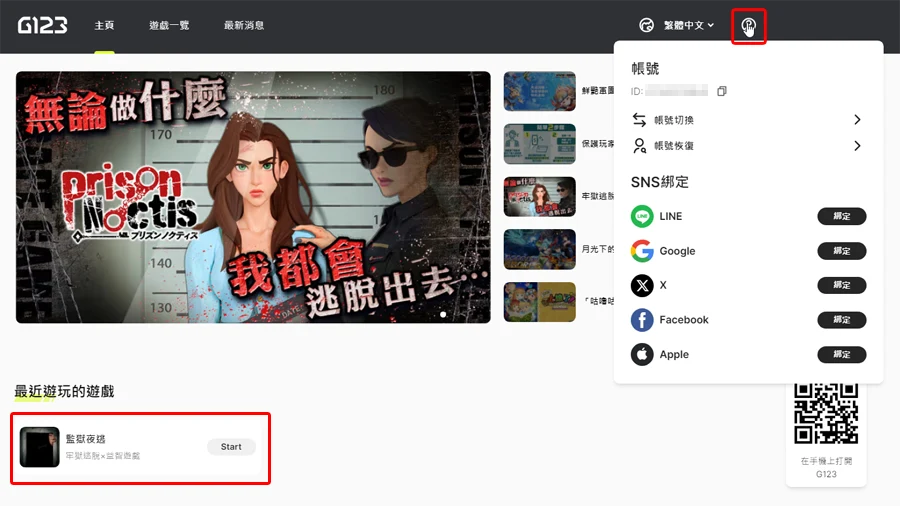Open the 月光下的 news thumbnail
900x506 pixels.
[x=540, y=250]
